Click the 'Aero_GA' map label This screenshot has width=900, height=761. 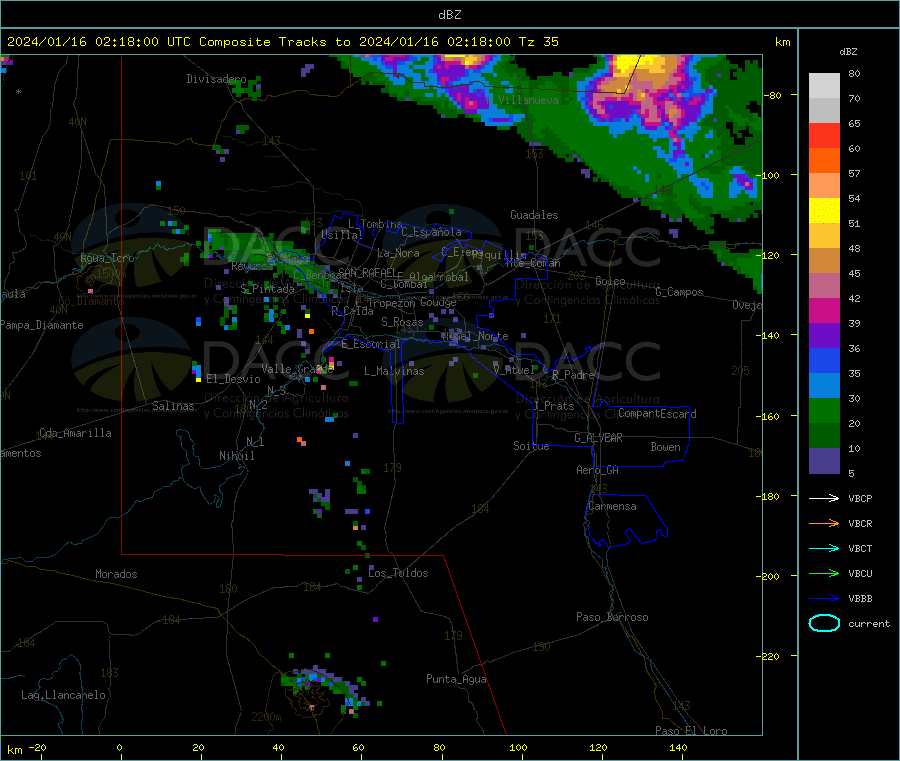click(x=598, y=471)
